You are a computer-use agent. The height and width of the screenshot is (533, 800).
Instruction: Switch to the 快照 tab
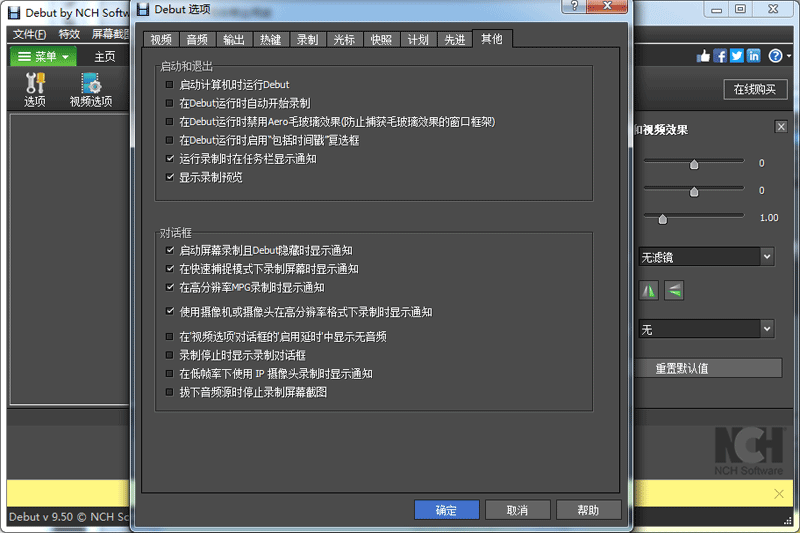coord(381,40)
